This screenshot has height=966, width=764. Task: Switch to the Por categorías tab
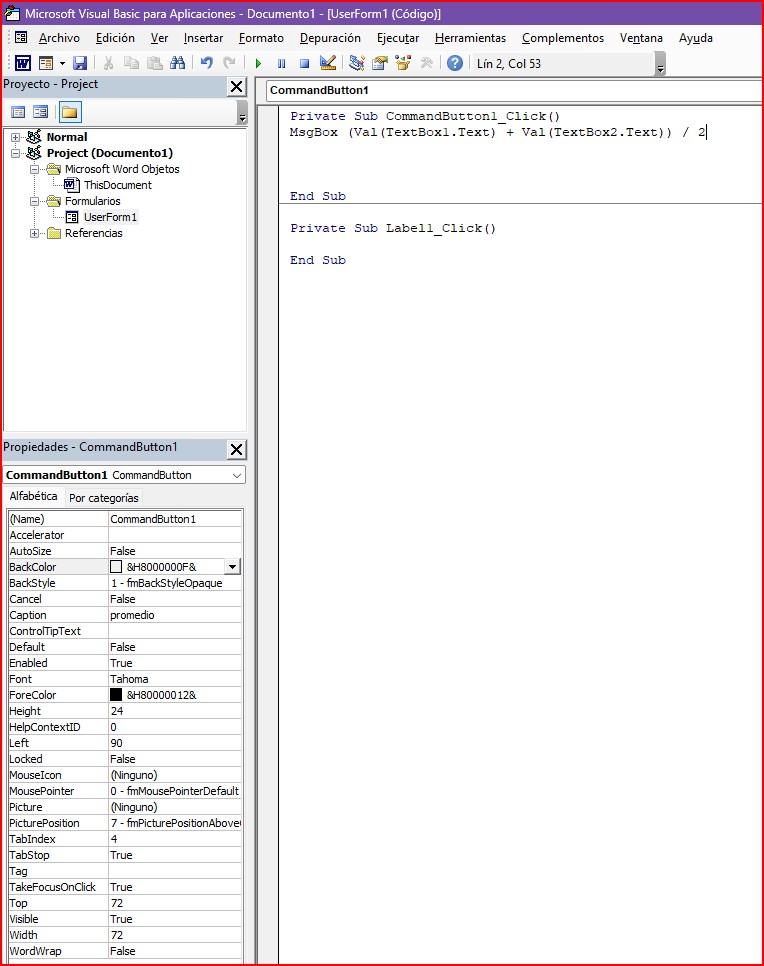pyautogui.click(x=104, y=498)
